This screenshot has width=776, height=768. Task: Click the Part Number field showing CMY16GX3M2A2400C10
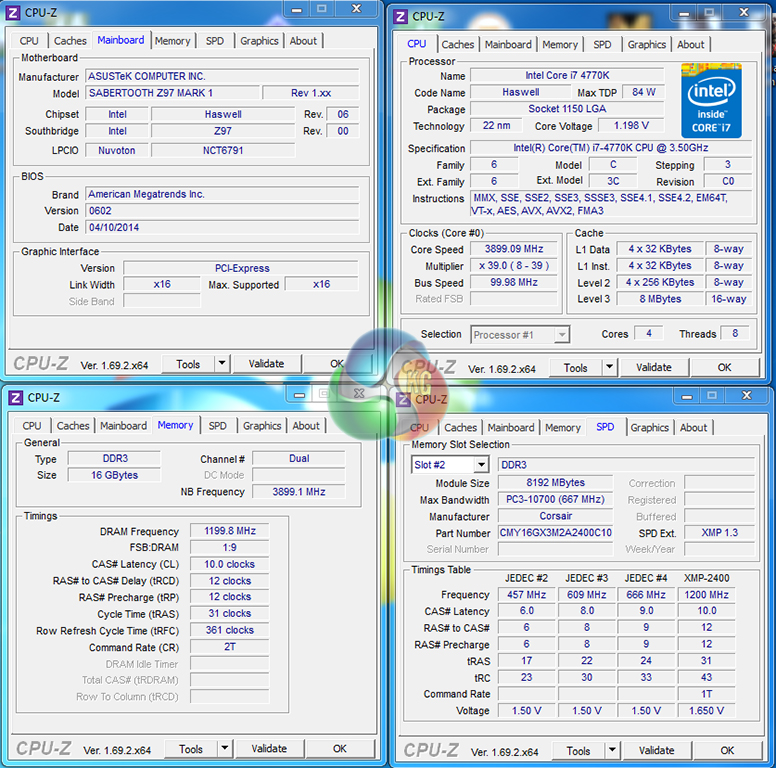556,533
